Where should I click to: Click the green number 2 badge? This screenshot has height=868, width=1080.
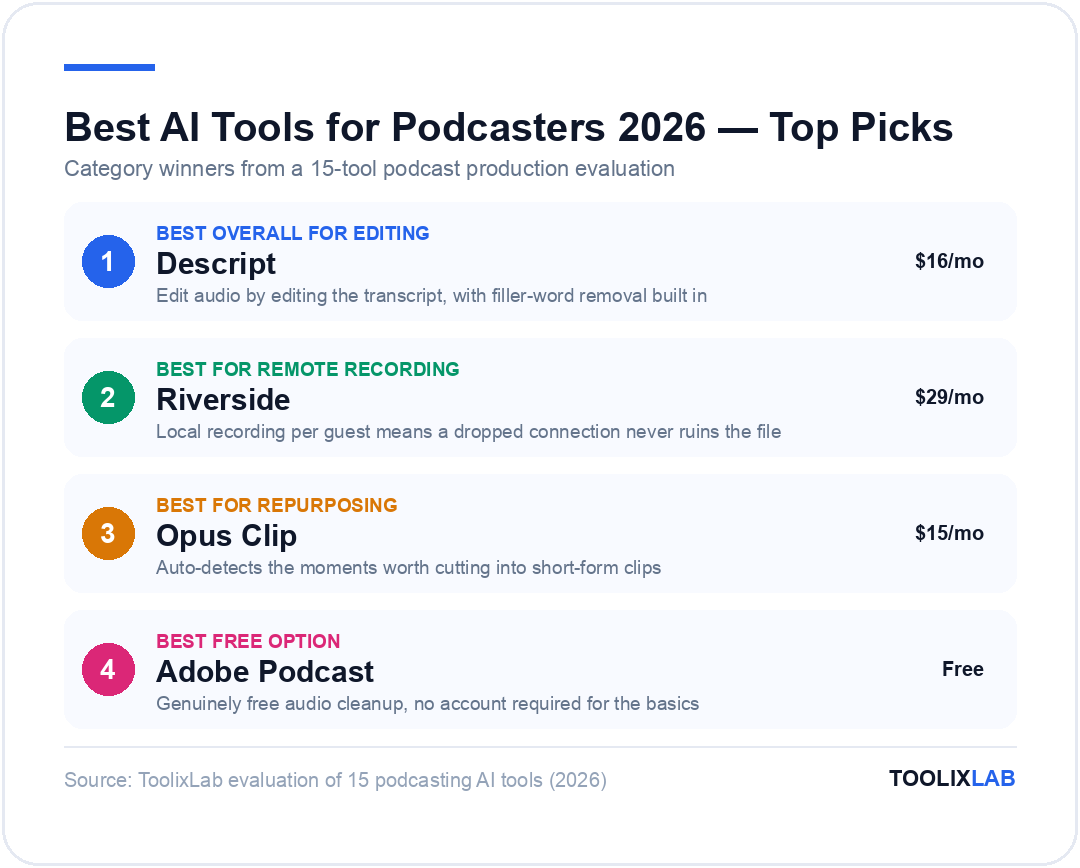point(108,397)
